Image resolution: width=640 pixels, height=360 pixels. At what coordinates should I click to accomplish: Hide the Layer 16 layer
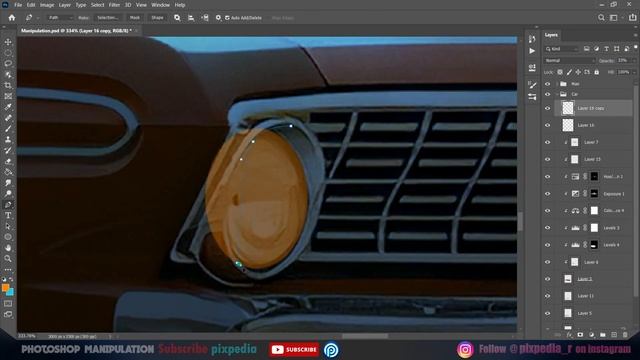point(548,125)
